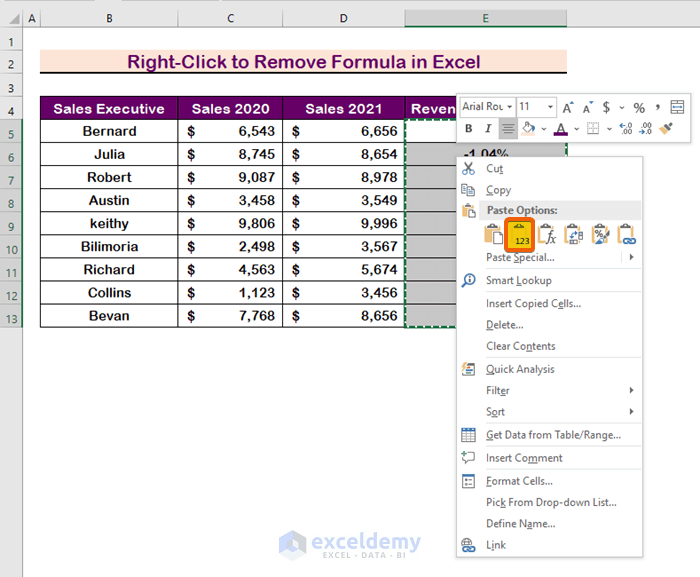Choose Pick From Drop-down List...
700x577 pixels.
tap(550, 502)
